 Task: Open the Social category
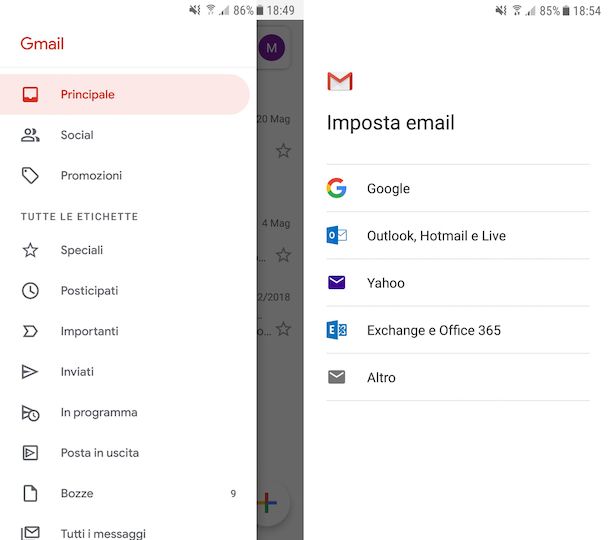[124, 135]
